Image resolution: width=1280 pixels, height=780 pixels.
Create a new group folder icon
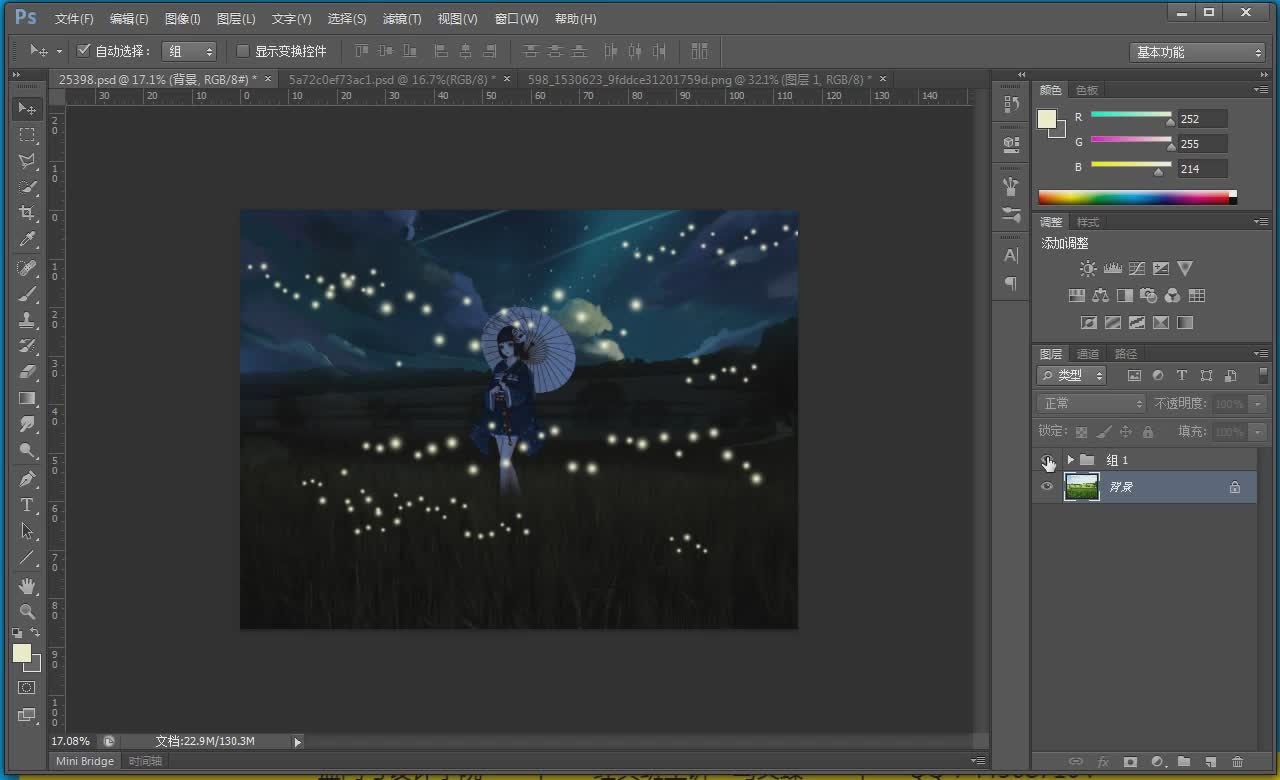pos(1184,762)
